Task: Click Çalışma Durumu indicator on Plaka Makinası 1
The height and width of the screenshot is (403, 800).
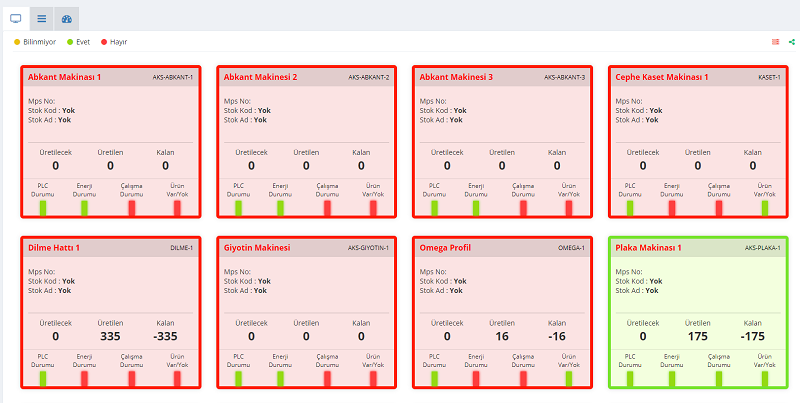Action: click(x=719, y=378)
